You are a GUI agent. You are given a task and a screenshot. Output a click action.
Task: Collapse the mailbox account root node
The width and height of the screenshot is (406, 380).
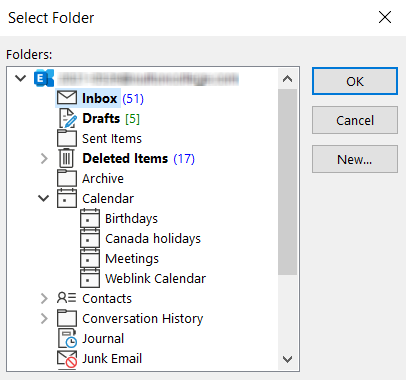click(x=21, y=78)
